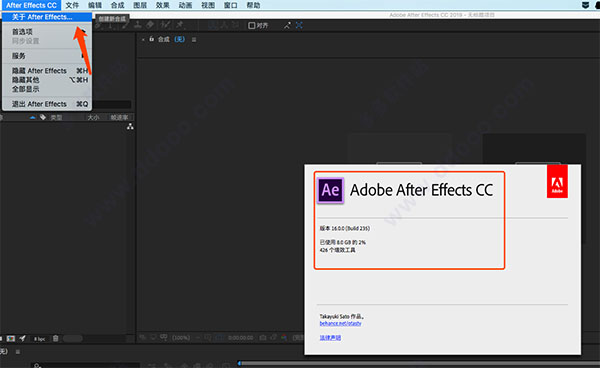The height and width of the screenshot is (368, 600).
Task: Open the project flowchart view icon
Action: (x=130, y=126)
